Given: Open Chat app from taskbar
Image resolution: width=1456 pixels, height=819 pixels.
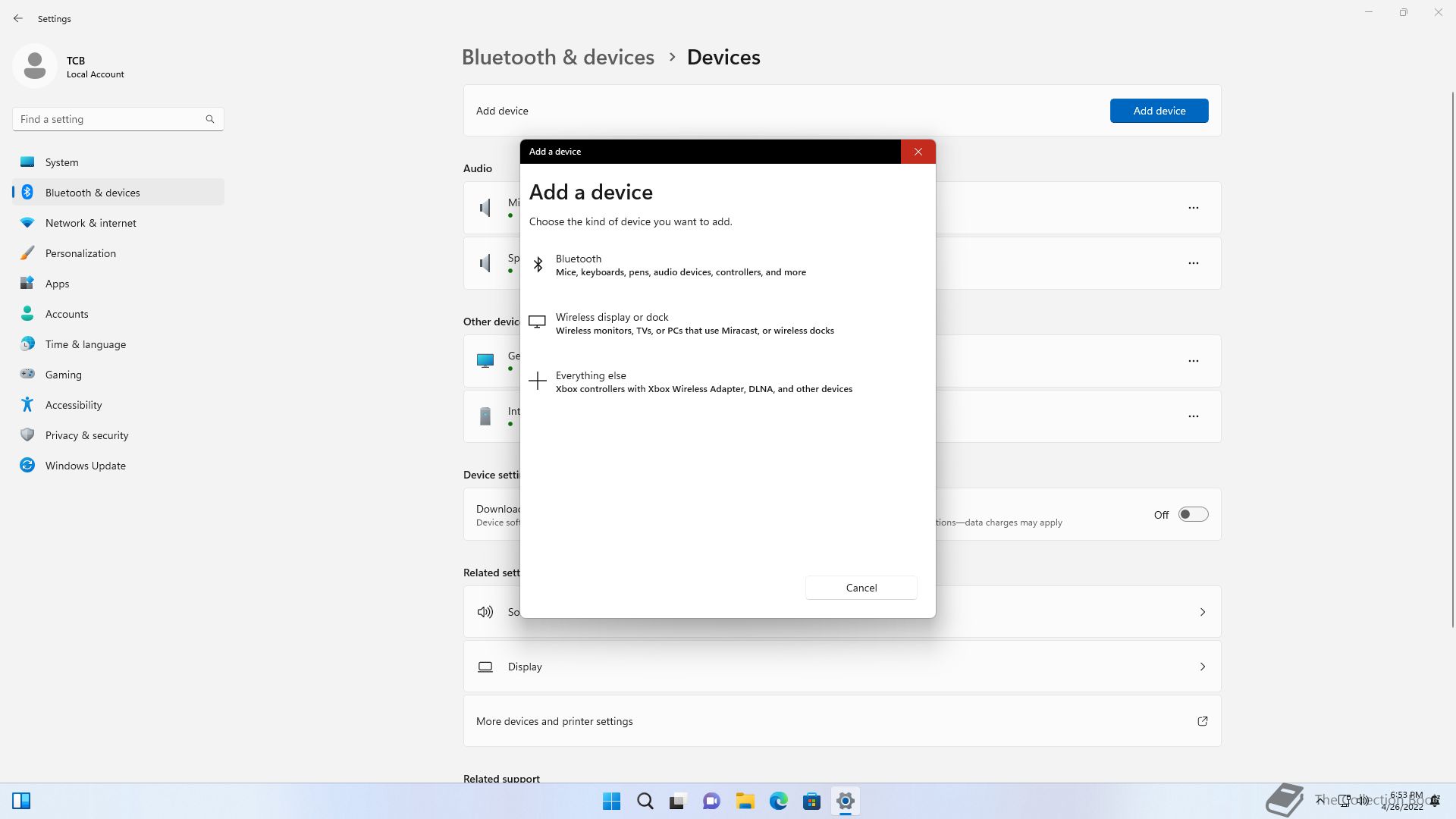Looking at the screenshot, I should [x=711, y=801].
